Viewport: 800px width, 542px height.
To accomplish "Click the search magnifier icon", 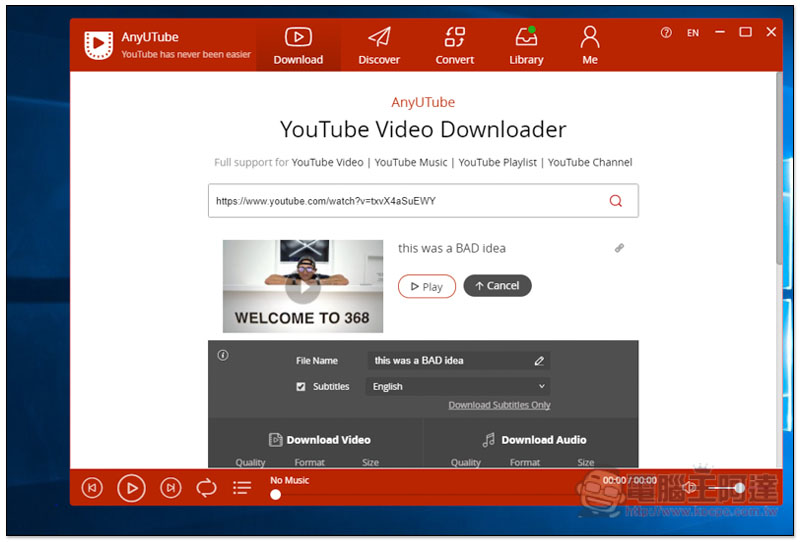I will 616,201.
